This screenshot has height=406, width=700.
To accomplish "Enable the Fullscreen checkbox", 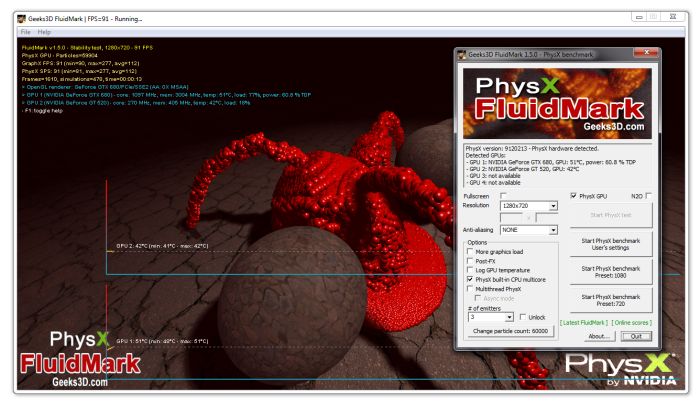I will (x=503, y=196).
